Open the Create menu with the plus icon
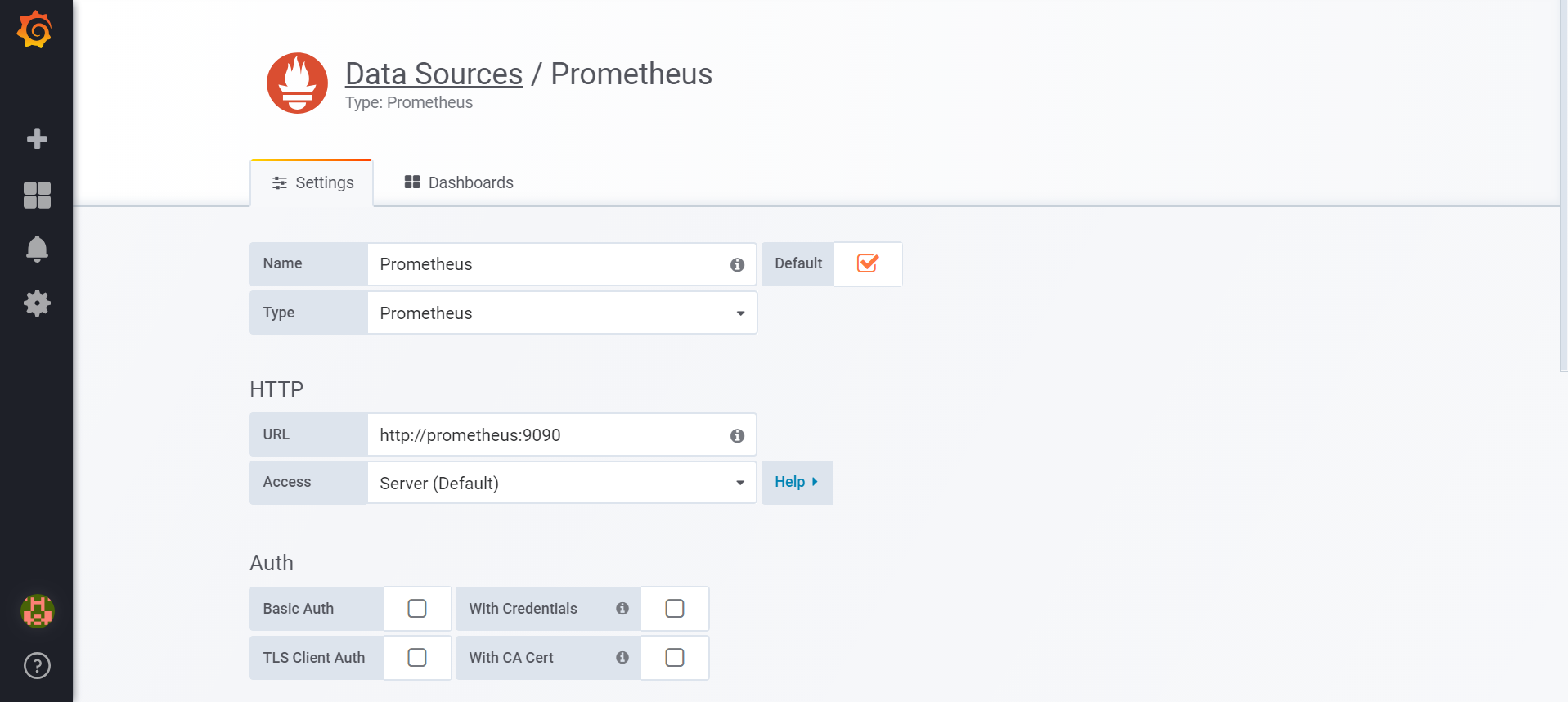The height and width of the screenshot is (702, 1568). pos(36,138)
